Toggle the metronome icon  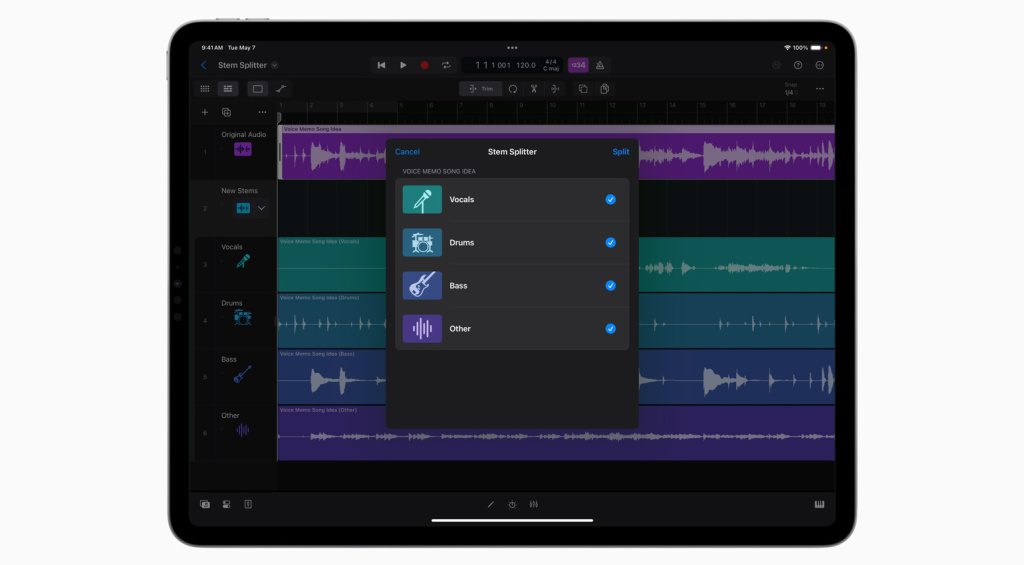[600, 65]
